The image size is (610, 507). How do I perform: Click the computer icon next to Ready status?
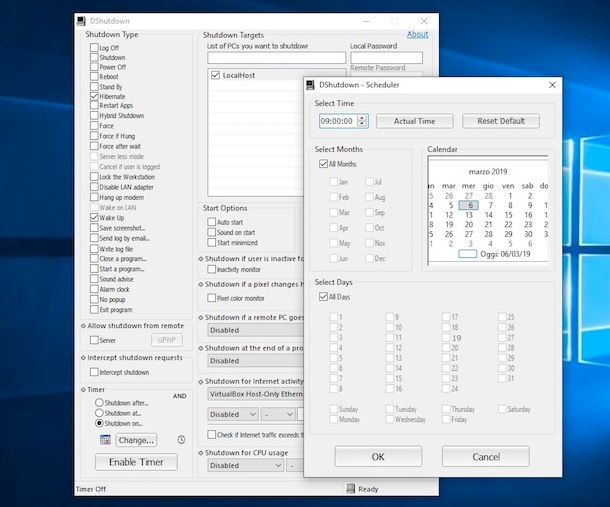coord(351,489)
